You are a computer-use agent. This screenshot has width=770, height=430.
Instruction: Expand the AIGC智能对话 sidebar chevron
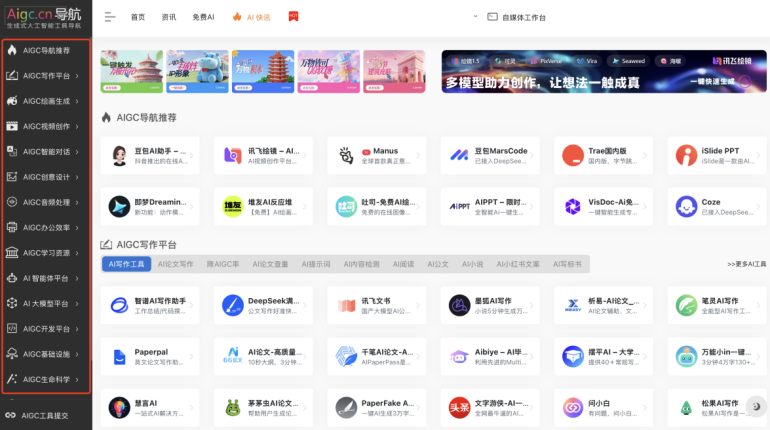pyautogui.click(x=78, y=152)
